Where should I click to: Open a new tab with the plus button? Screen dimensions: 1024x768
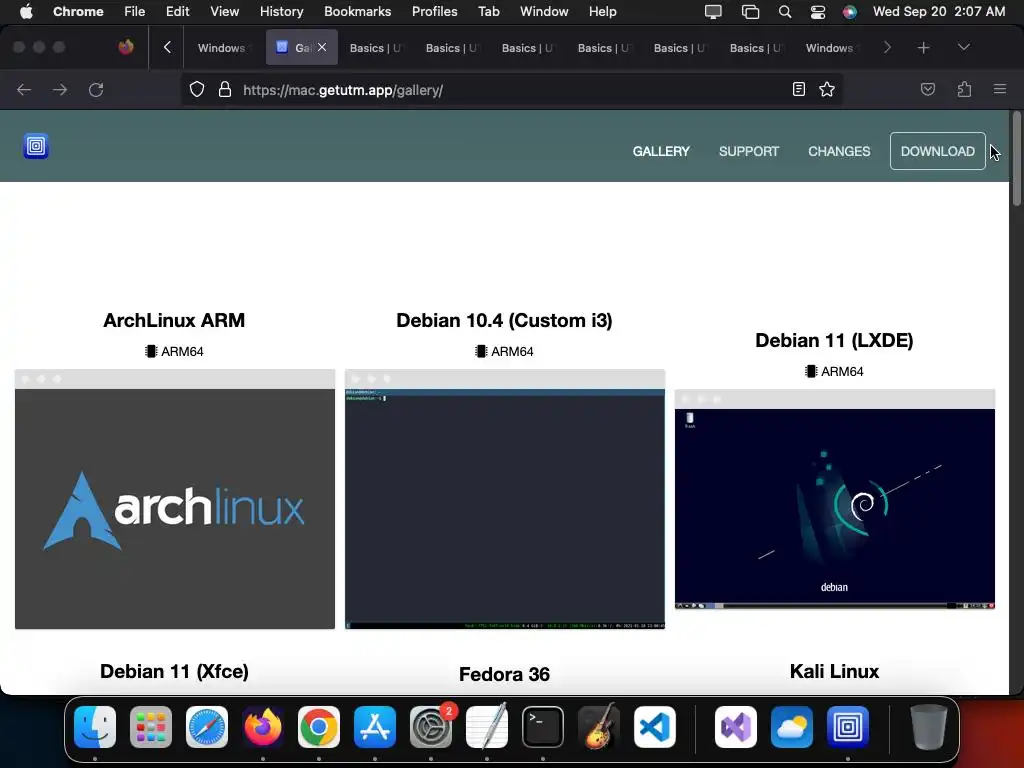tap(923, 48)
